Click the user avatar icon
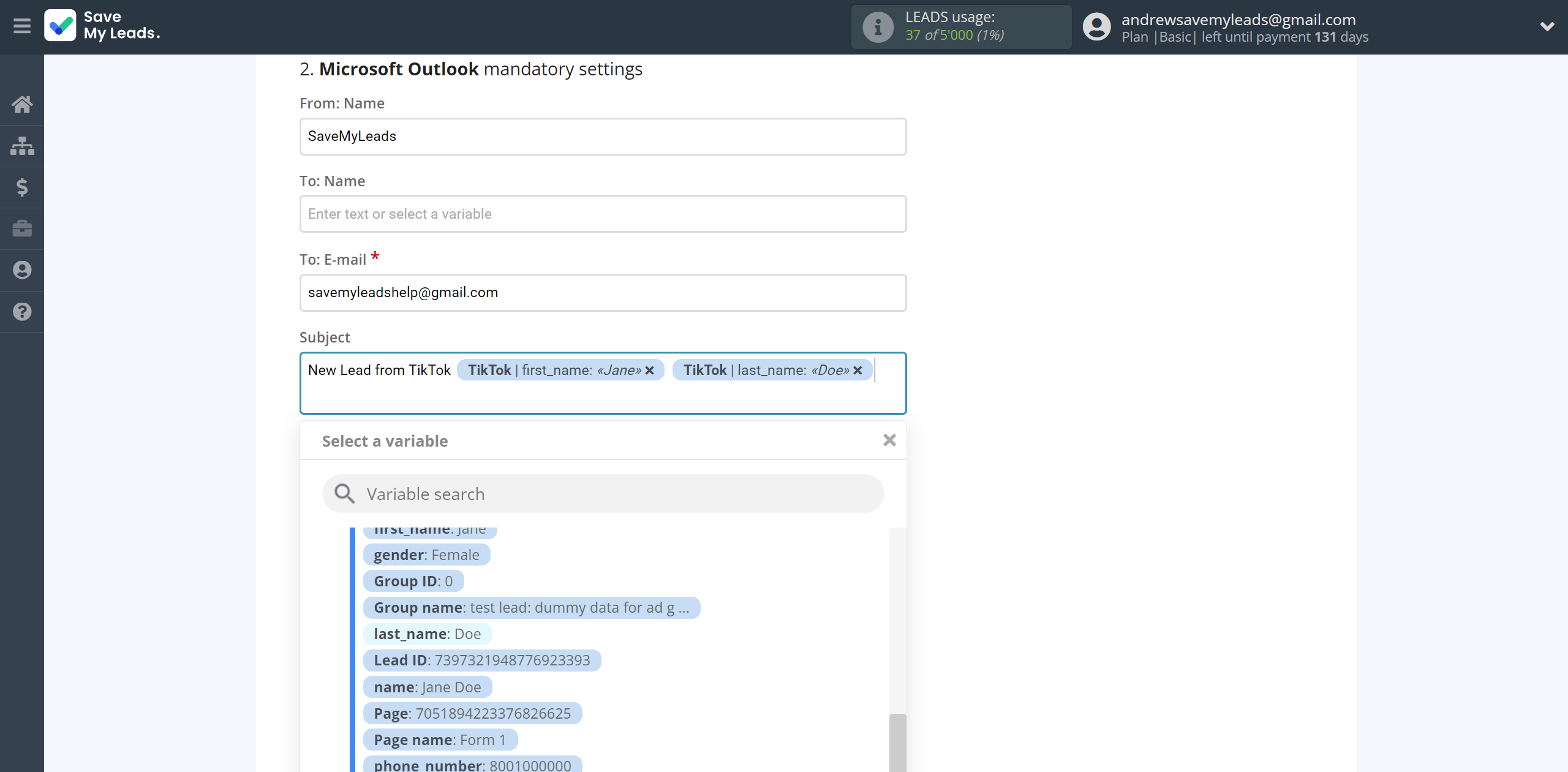1568x772 pixels. pos(1096,27)
